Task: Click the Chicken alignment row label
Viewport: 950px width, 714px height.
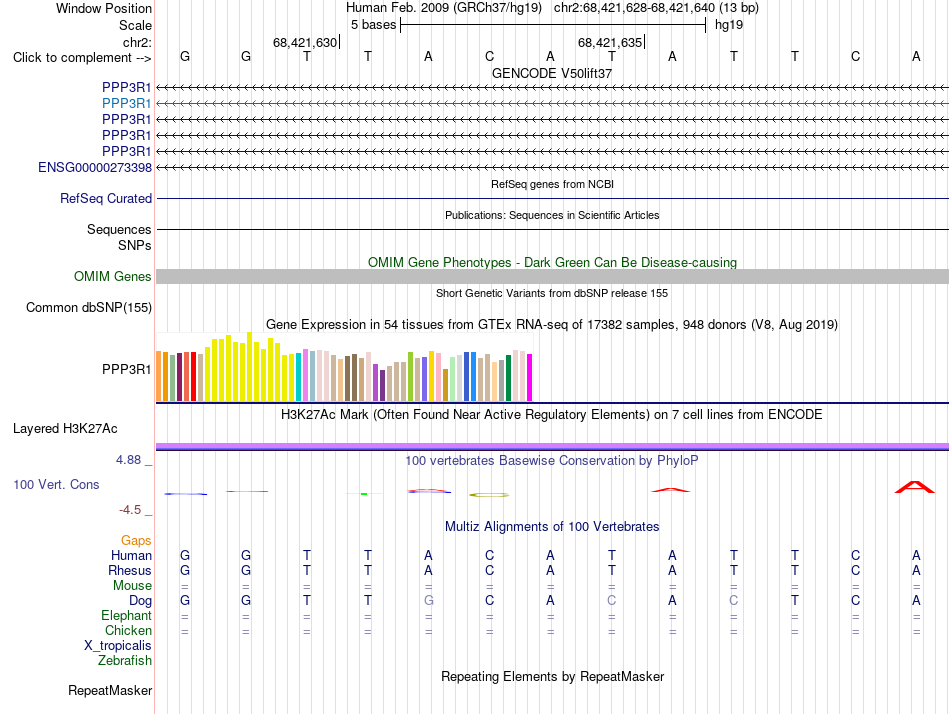Action: click(x=128, y=631)
